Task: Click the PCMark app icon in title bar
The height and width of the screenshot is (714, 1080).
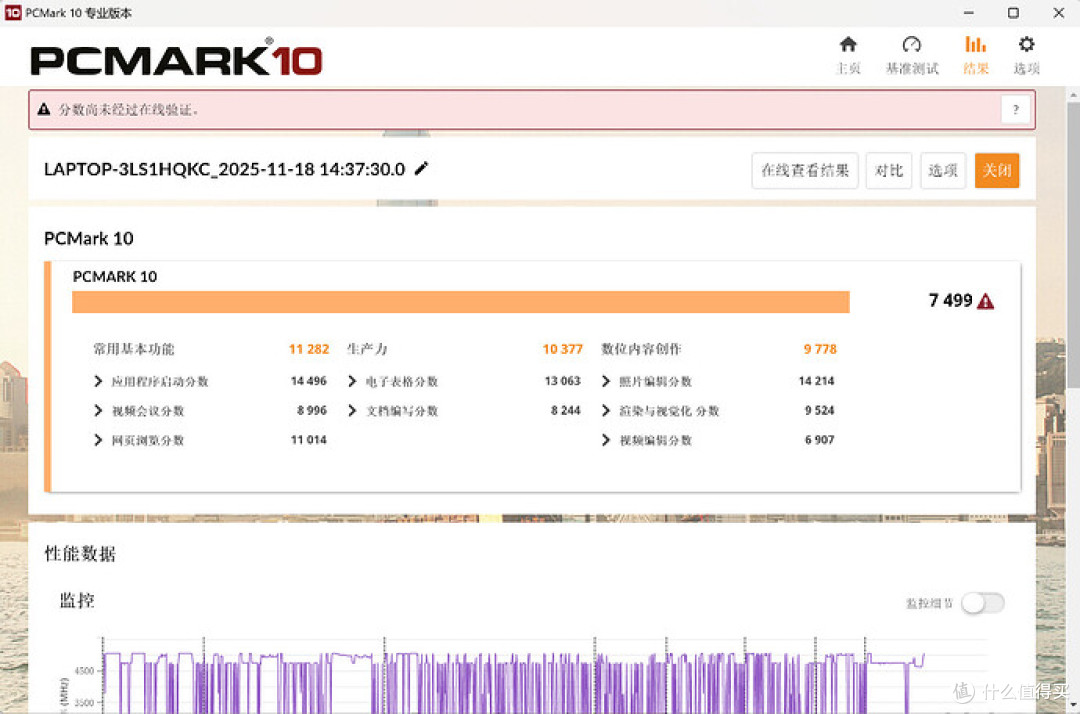Action: 12,12
